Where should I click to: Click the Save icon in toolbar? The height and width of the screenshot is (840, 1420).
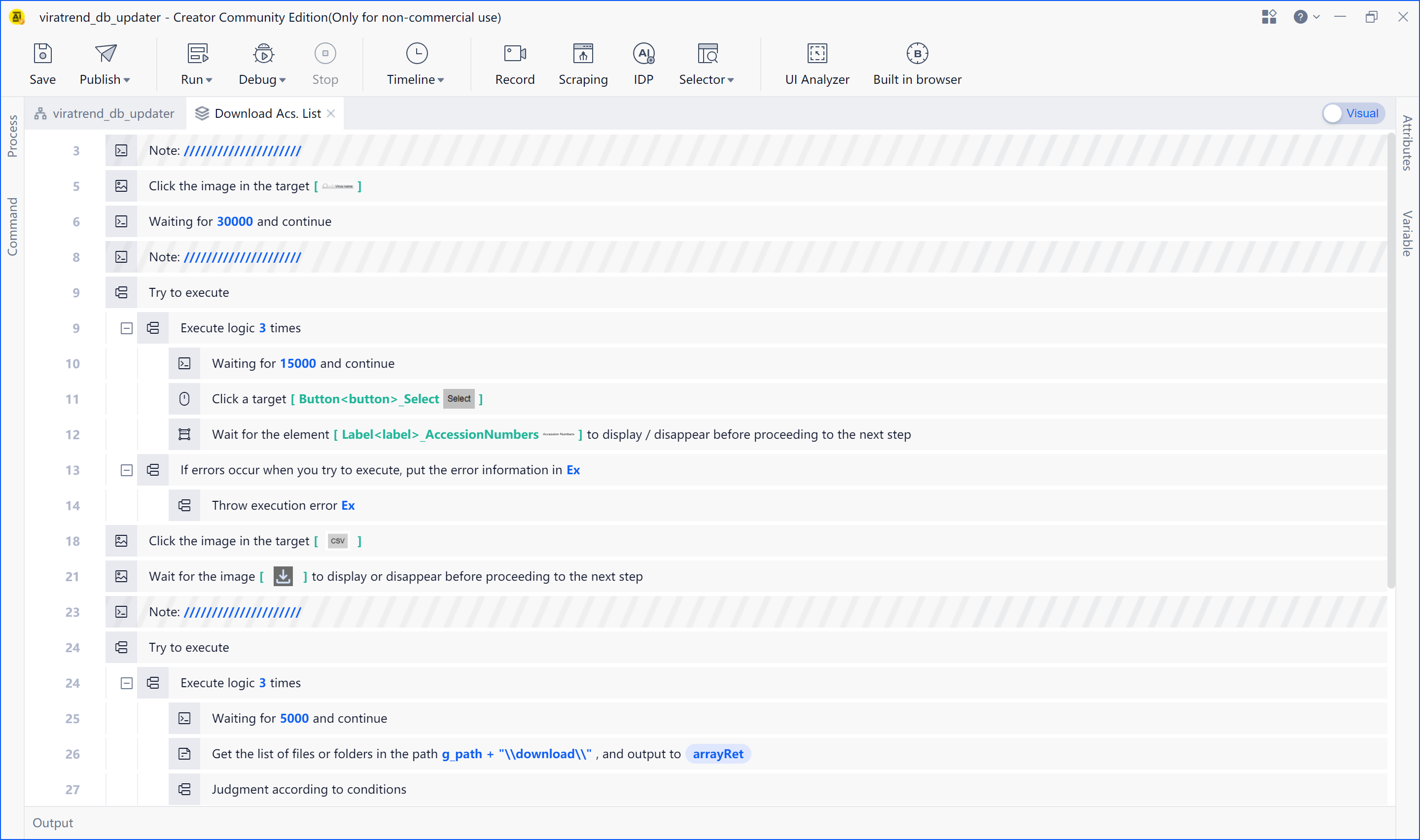[42, 54]
